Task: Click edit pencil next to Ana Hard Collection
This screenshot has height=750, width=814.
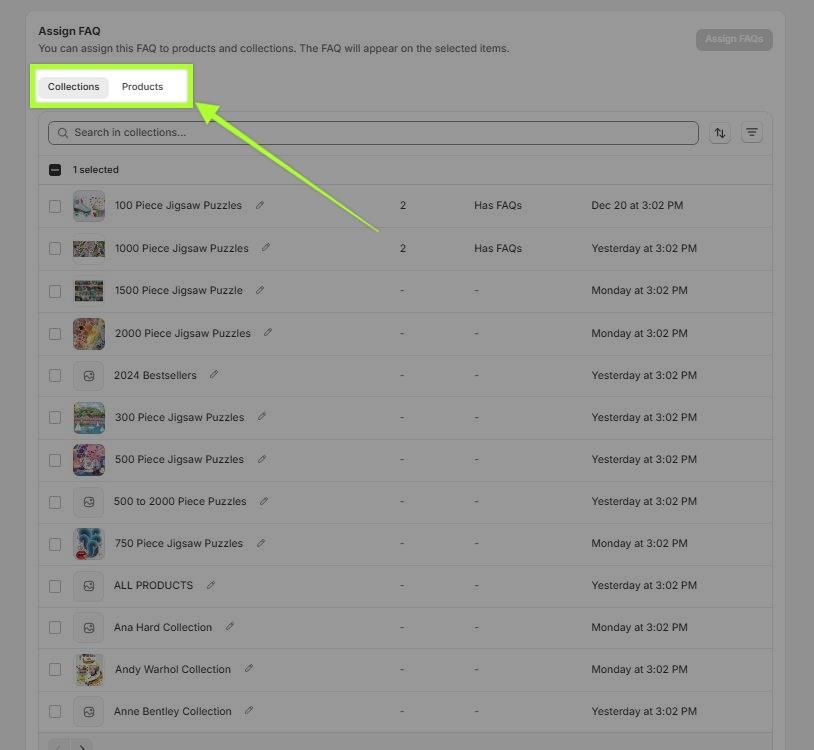Action: tap(230, 627)
